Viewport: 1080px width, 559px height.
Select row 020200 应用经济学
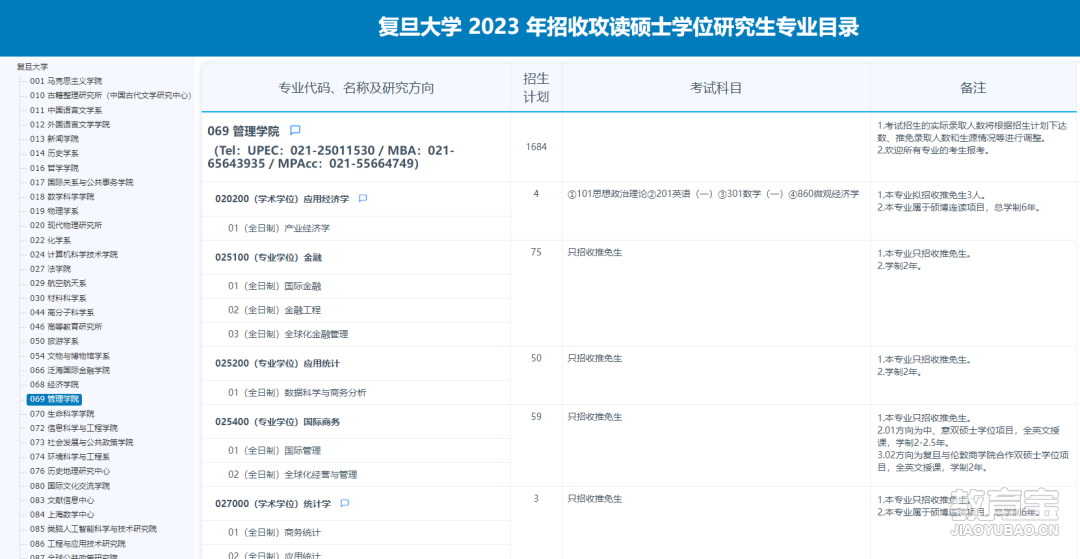pyautogui.click(x=282, y=199)
